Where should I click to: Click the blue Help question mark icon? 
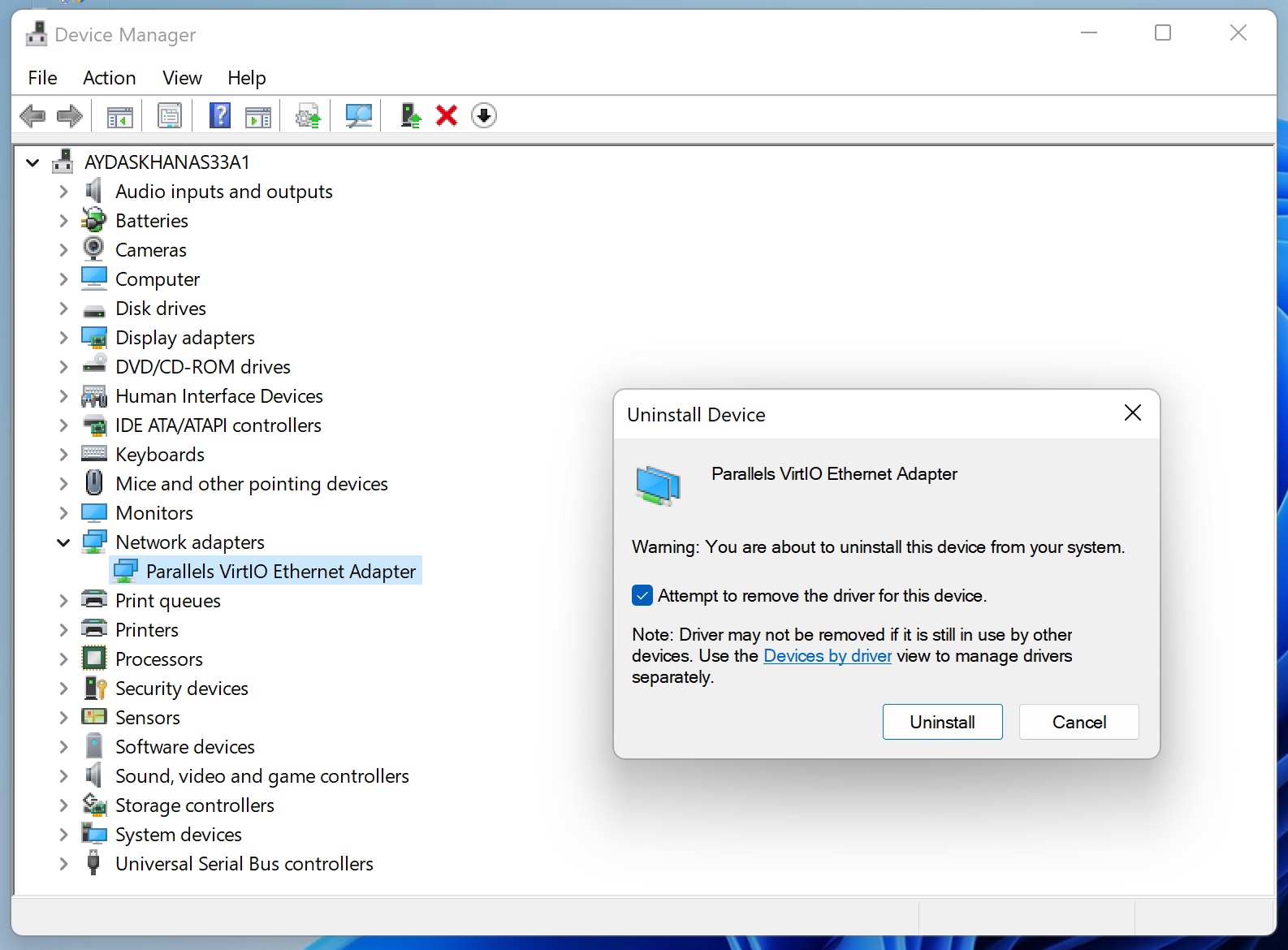point(220,116)
